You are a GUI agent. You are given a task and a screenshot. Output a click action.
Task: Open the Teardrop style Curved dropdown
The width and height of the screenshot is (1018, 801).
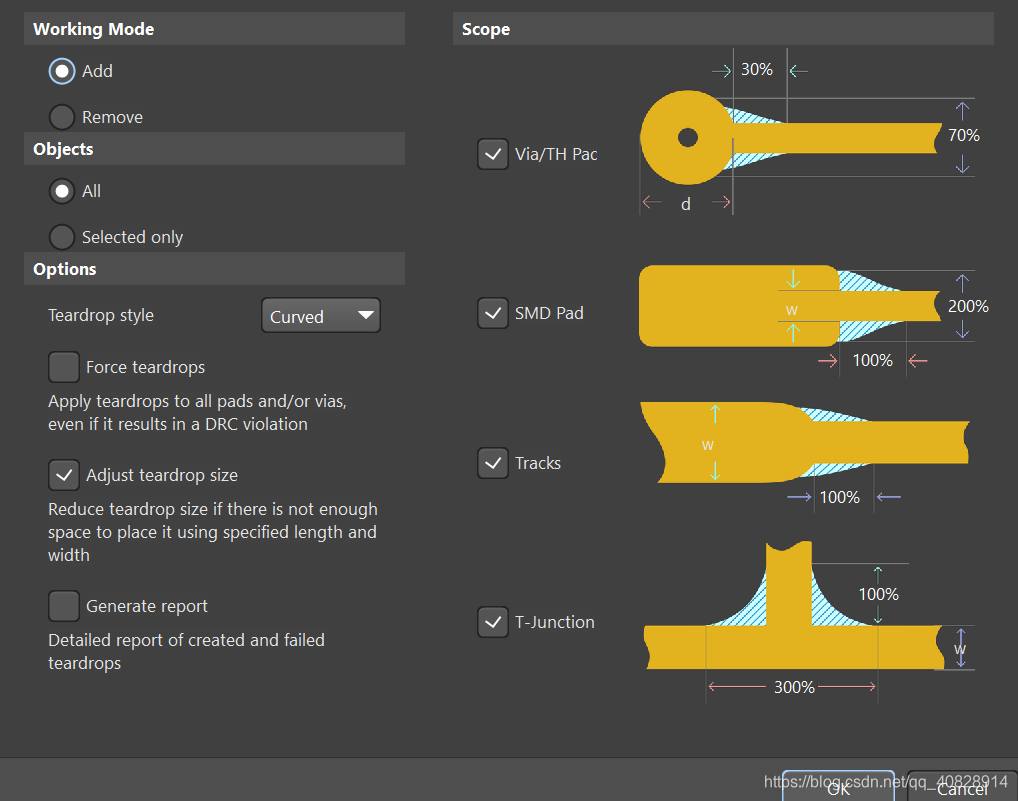coord(321,315)
